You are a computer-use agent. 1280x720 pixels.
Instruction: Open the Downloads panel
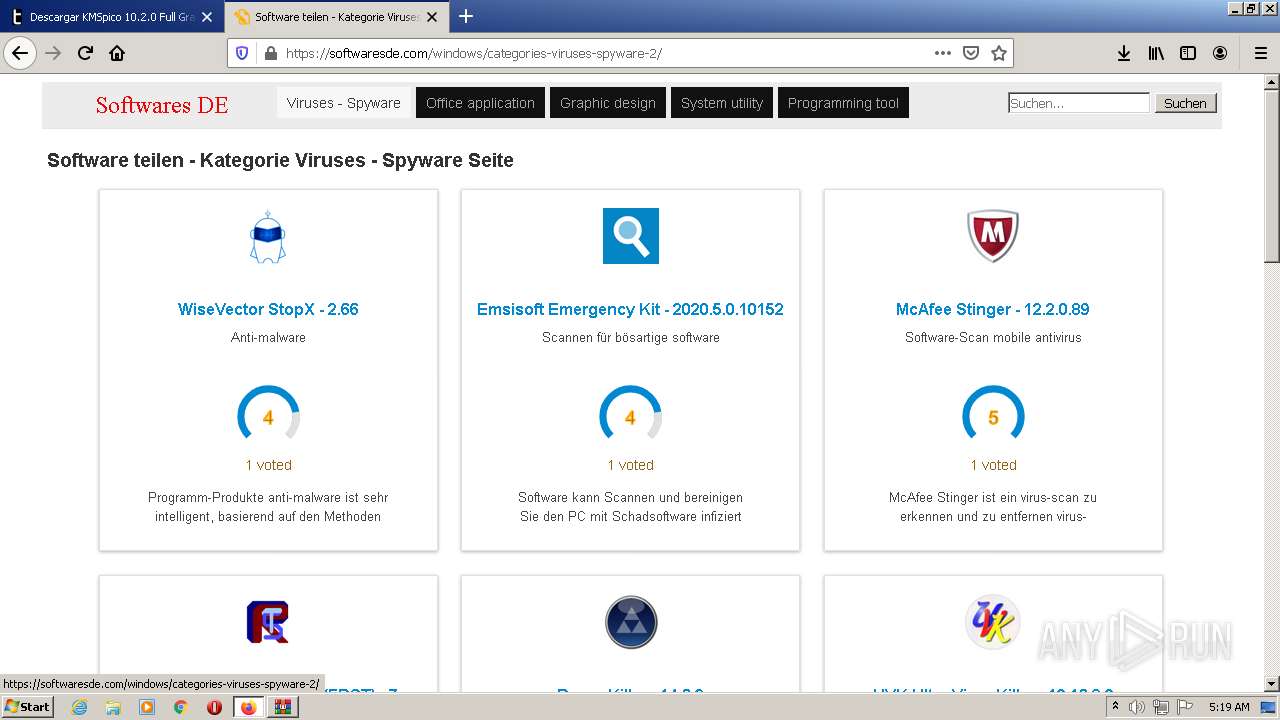(1124, 53)
